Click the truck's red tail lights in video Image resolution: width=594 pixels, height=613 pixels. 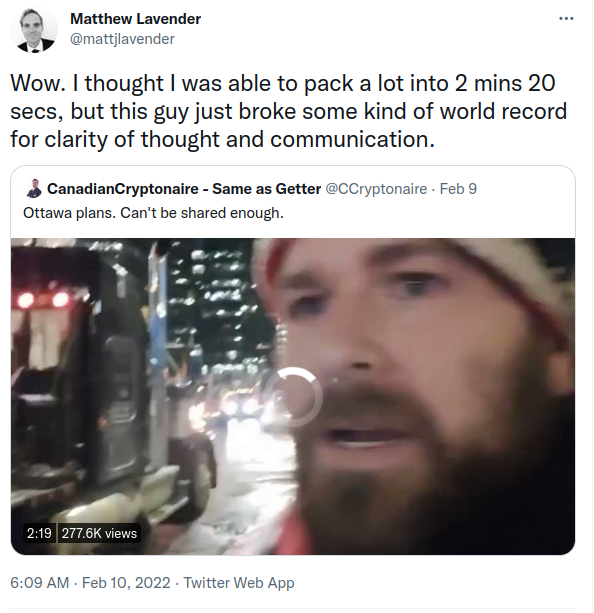pos(42,300)
